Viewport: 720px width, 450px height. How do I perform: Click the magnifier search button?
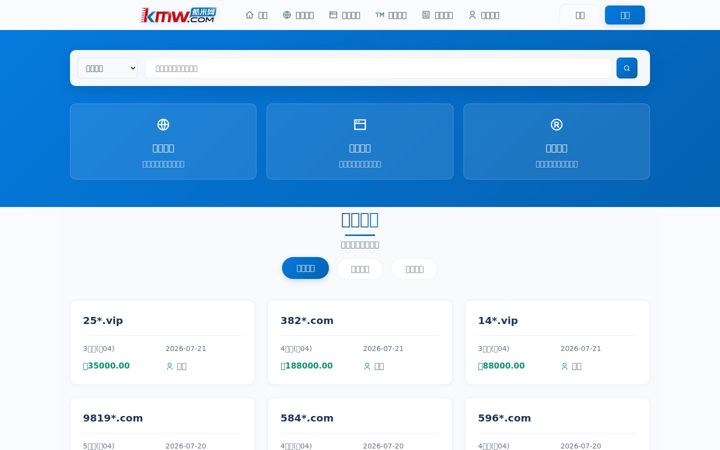627,68
